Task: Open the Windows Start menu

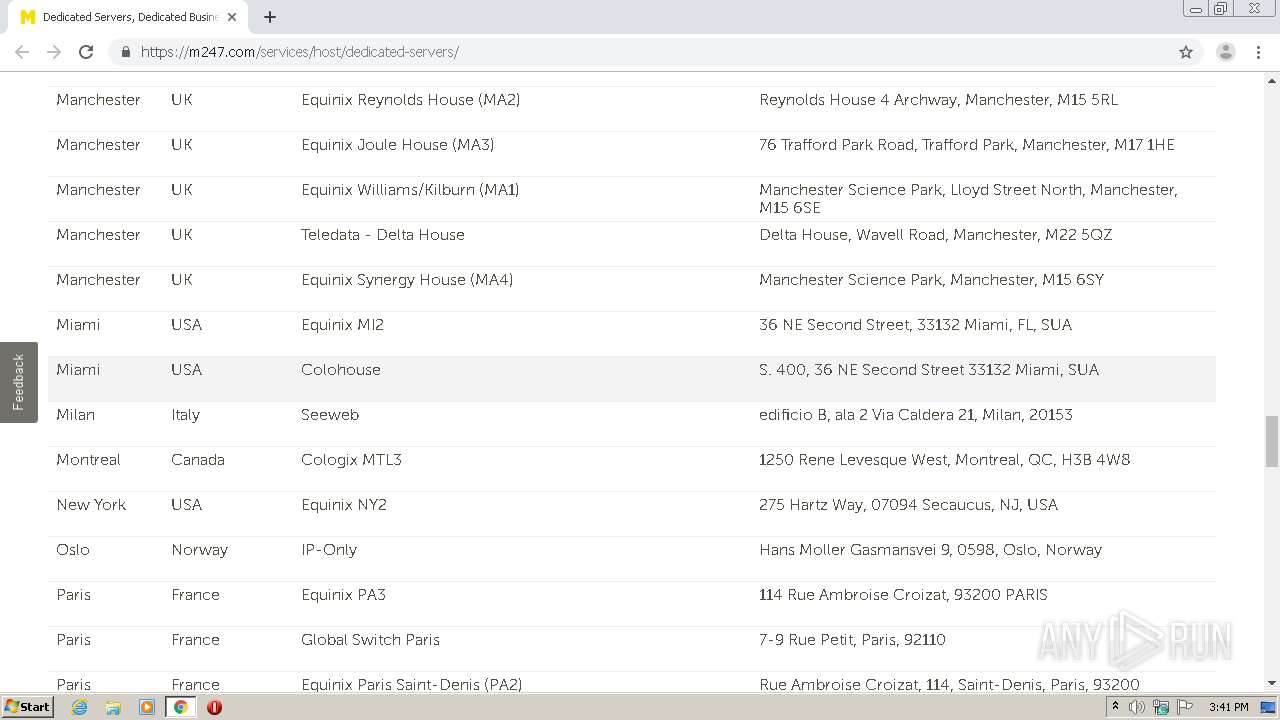Action: click(28, 707)
